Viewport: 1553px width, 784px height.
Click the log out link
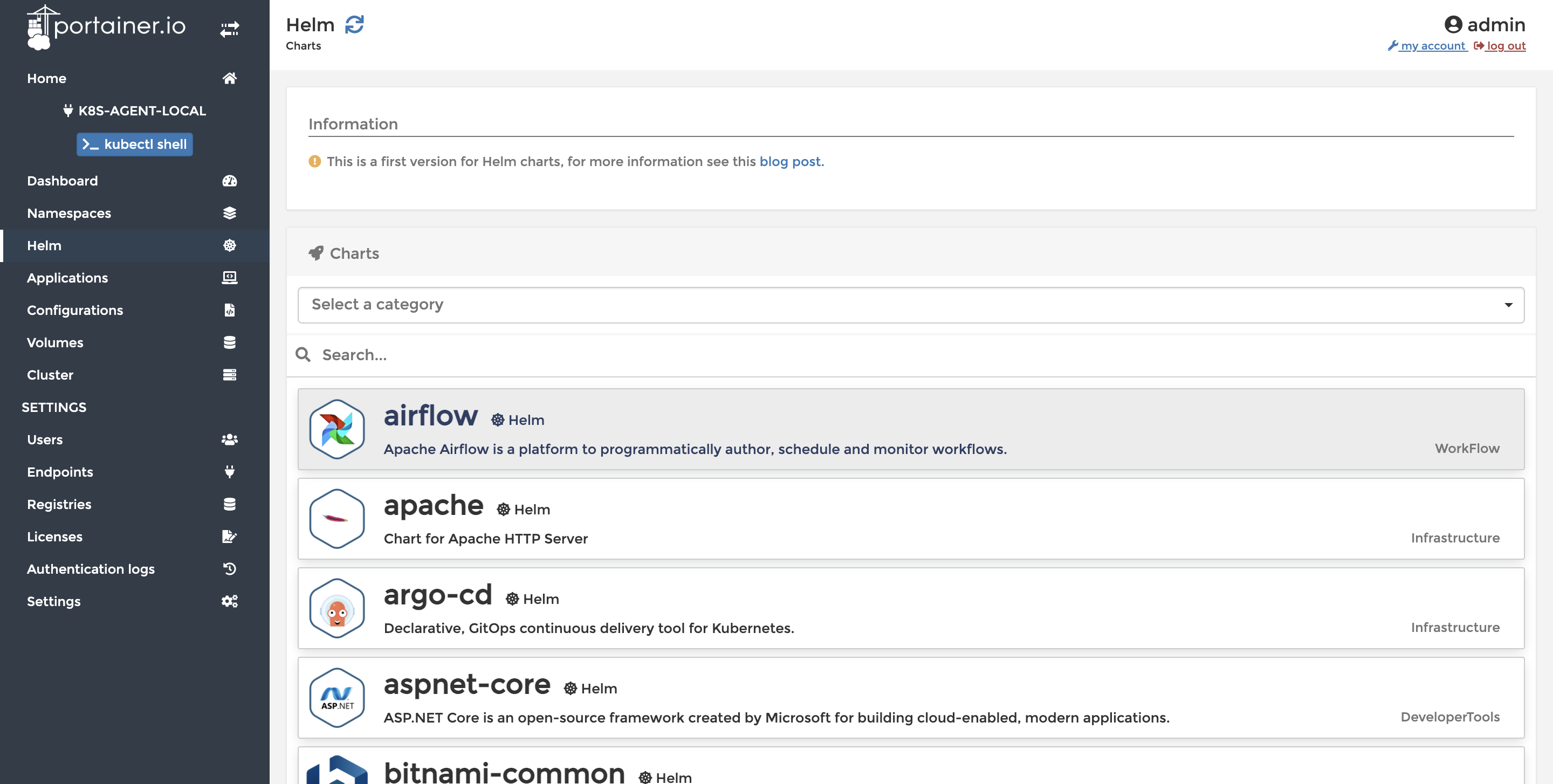pos(1506,46)
